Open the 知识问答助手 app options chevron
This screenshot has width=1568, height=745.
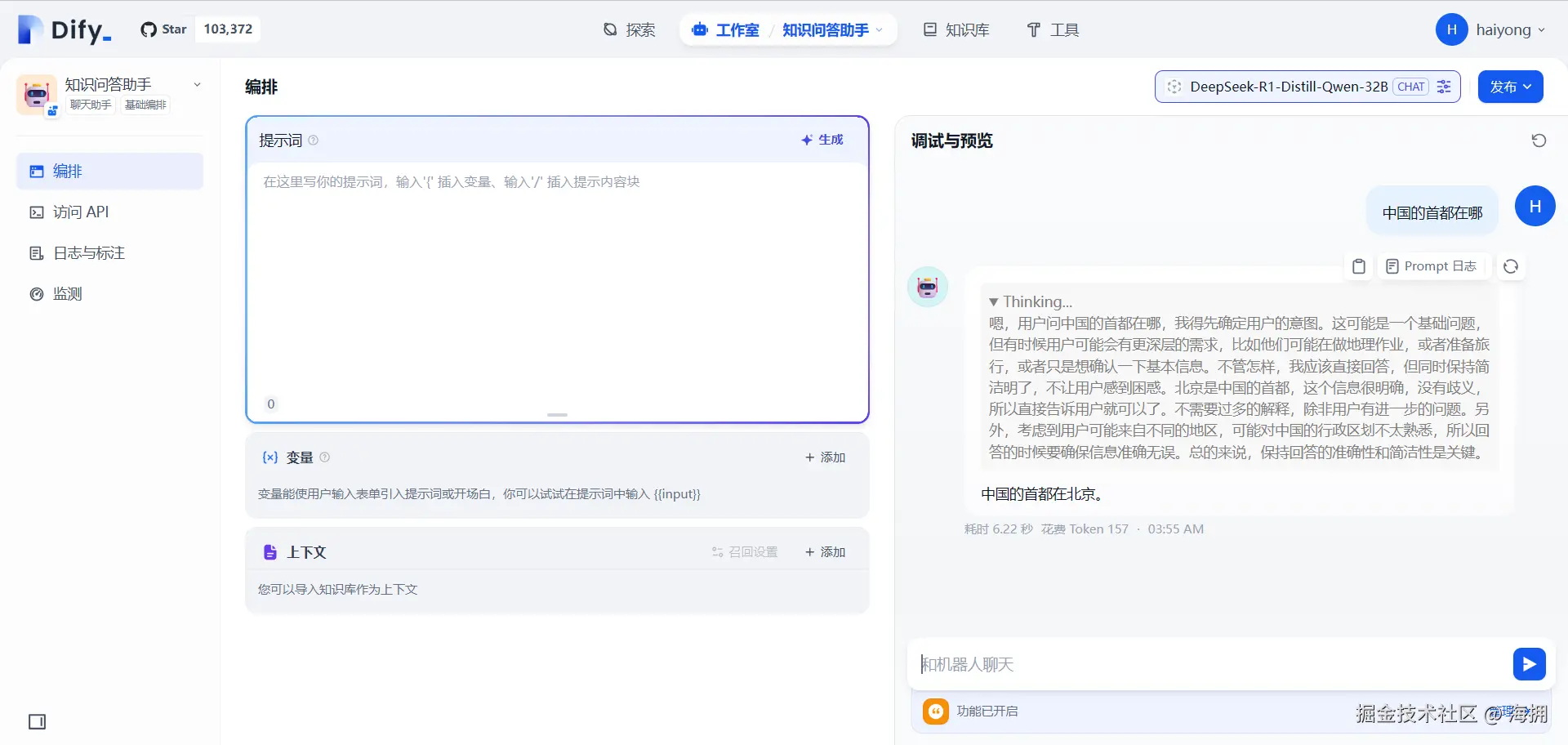197,84
